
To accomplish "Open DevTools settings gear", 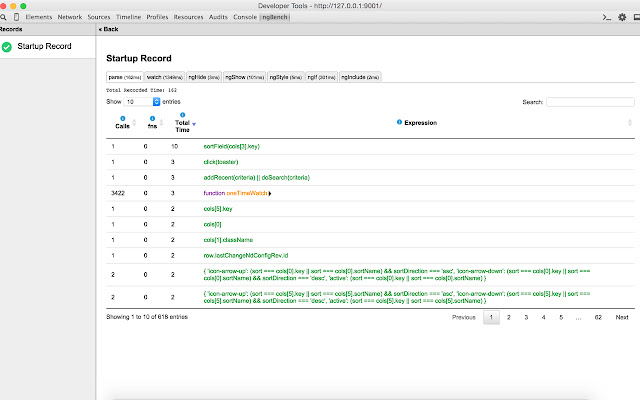I will (x=622, y=17).
